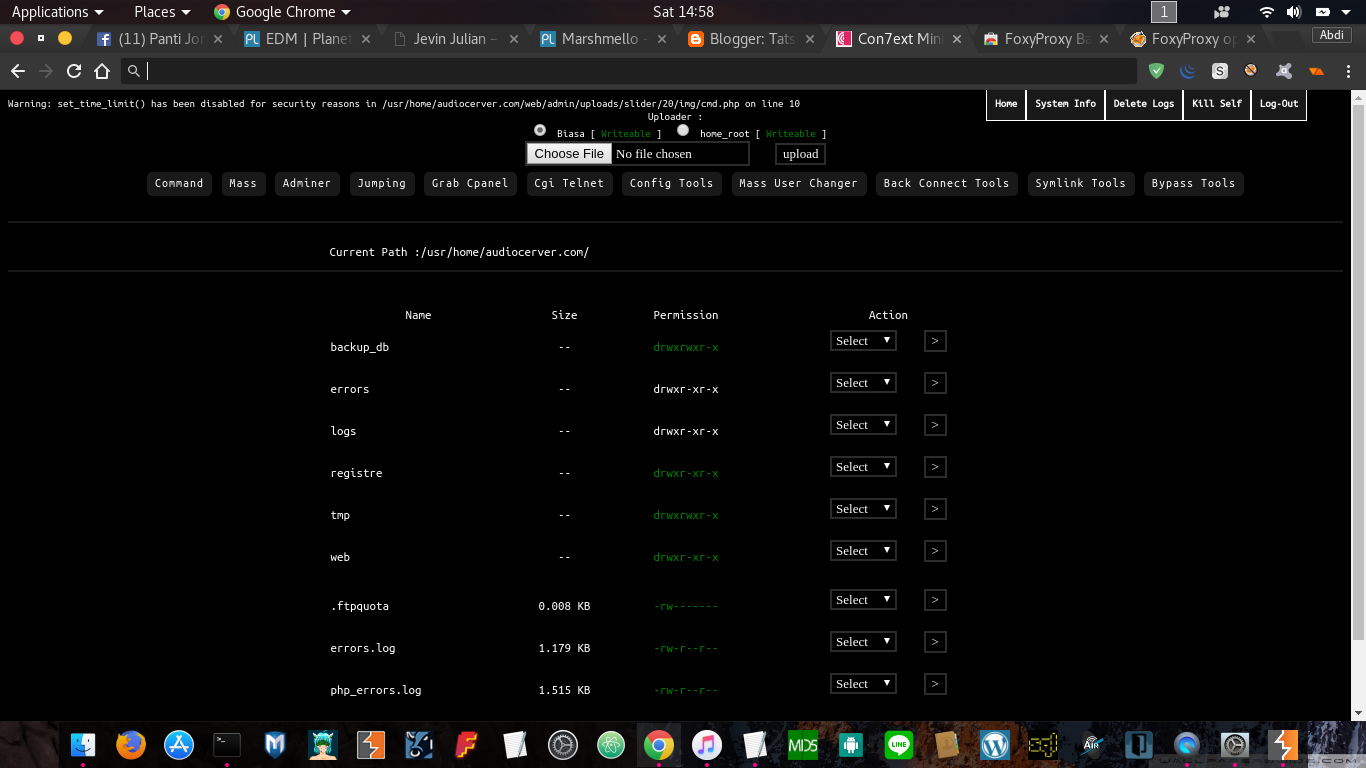Viewport: 1366px width, 768px height.
Task: Open the Select dropdown for backup_db
Action: 863,341
